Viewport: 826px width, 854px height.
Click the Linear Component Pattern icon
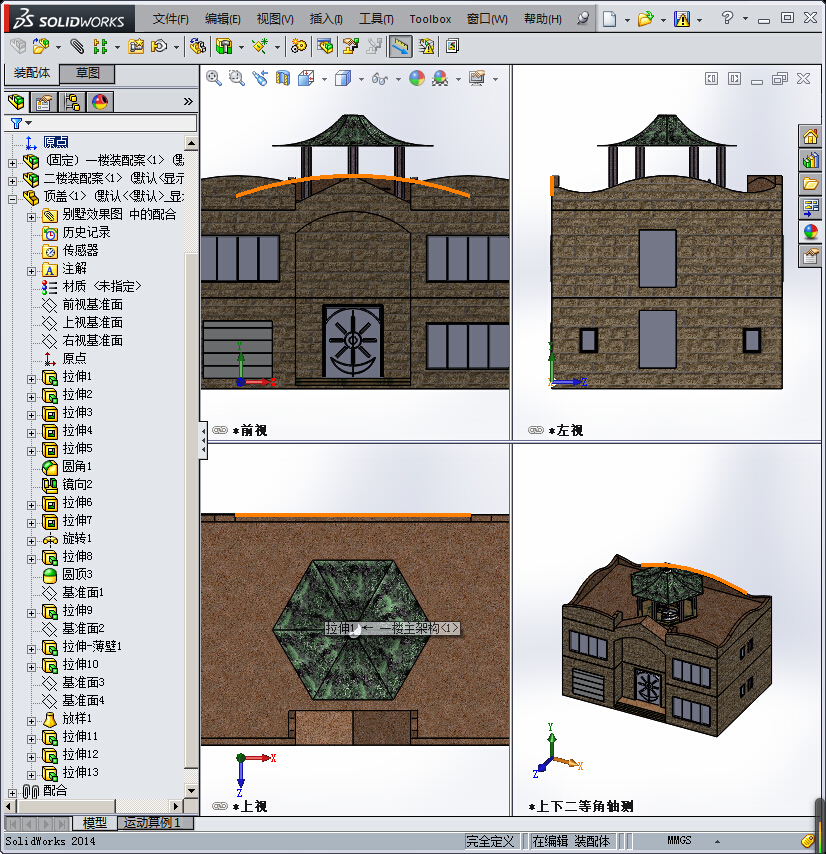click(100, 46)
